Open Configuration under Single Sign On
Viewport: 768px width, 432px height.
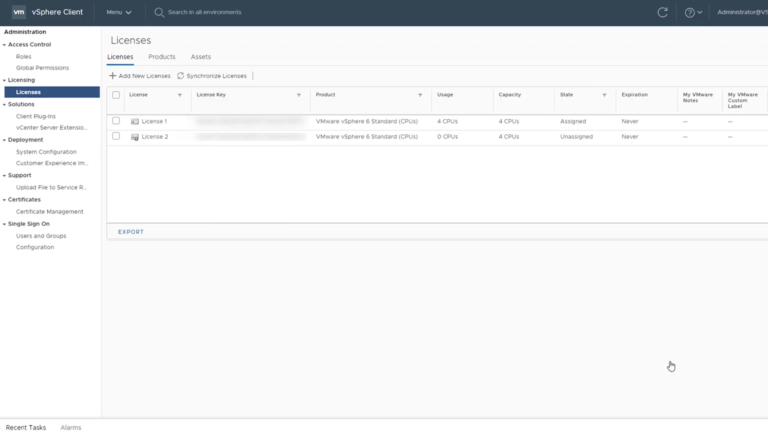click(x=35, y=247)
